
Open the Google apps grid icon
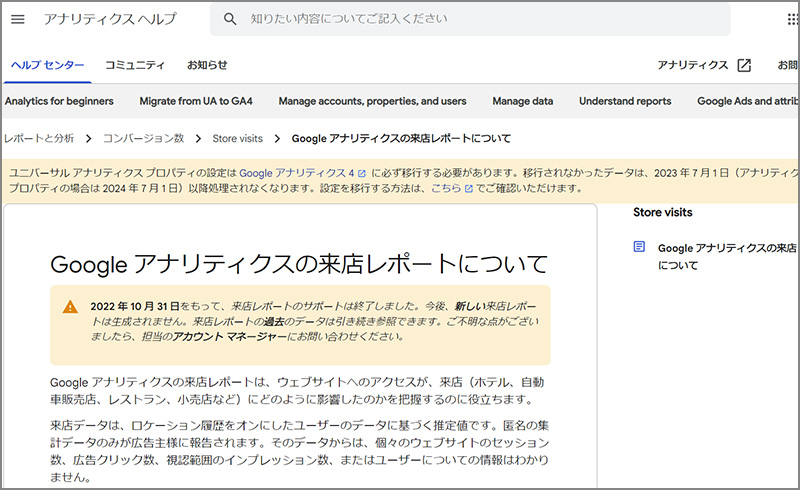pyautogui.click(x=792, y=19)
